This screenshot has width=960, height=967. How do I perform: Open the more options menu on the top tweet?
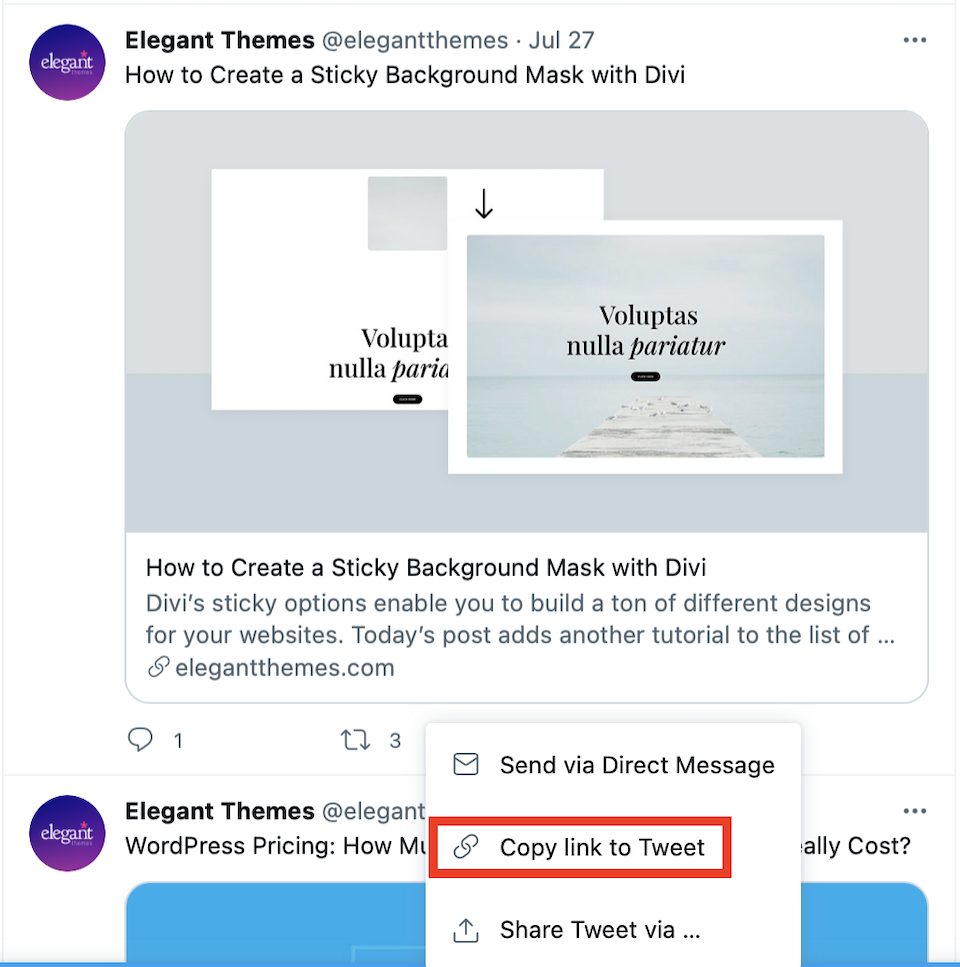(x=914, y=40)
